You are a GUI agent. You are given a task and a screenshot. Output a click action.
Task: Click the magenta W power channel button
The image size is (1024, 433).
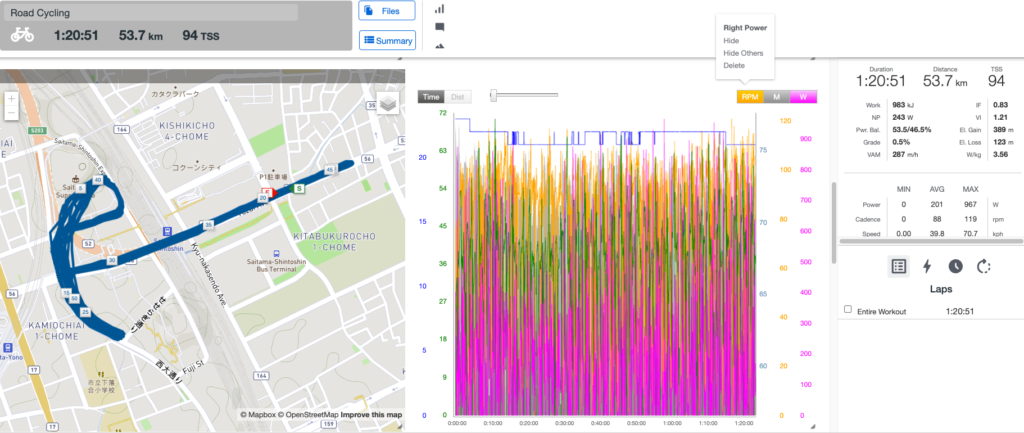803,97
